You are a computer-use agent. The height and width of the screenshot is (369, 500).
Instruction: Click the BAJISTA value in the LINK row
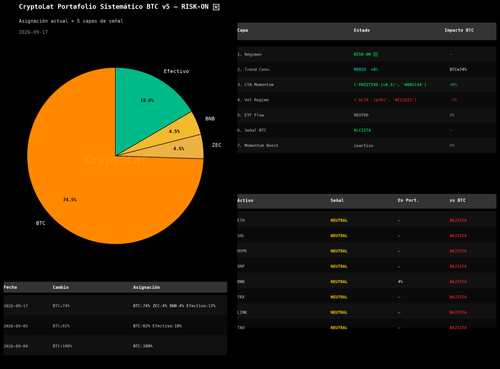tap(458, 312)
